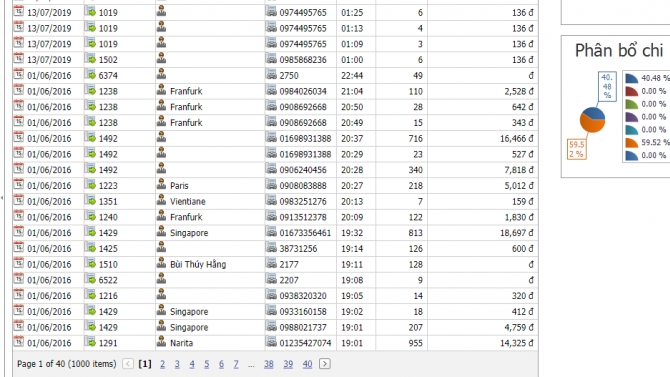
Task: Go to the next page with pager arrow
Action: [x=325, y=364]
